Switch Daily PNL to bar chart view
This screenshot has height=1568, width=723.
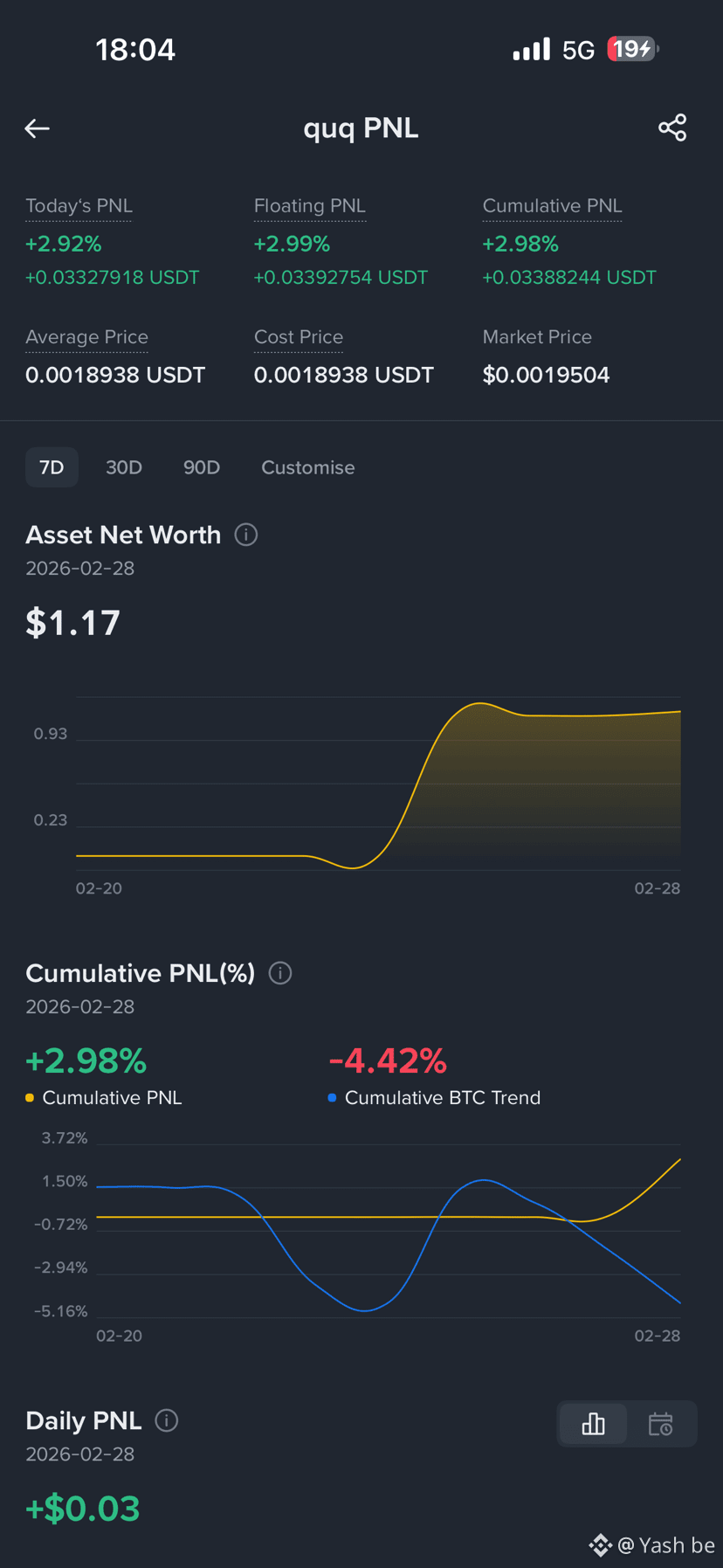pos(593,1424)
